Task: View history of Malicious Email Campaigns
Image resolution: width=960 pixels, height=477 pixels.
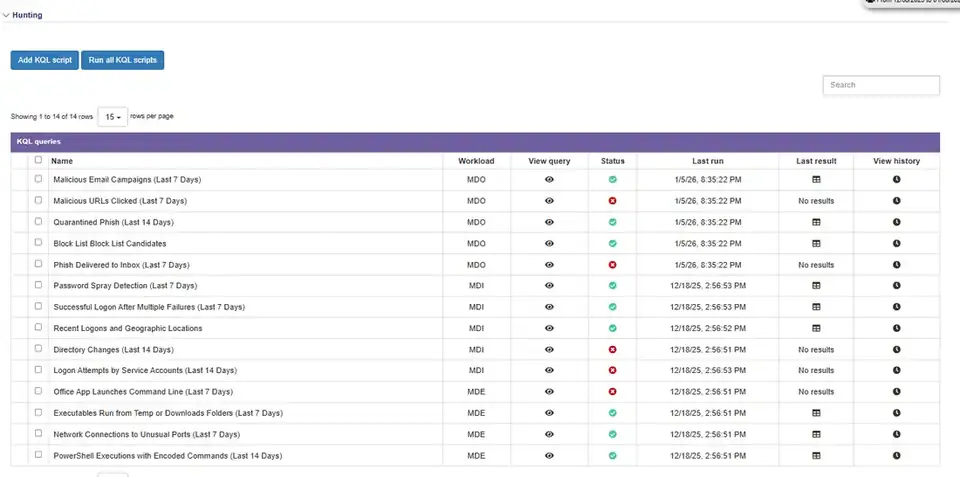Action: click(x=896, y=179)
